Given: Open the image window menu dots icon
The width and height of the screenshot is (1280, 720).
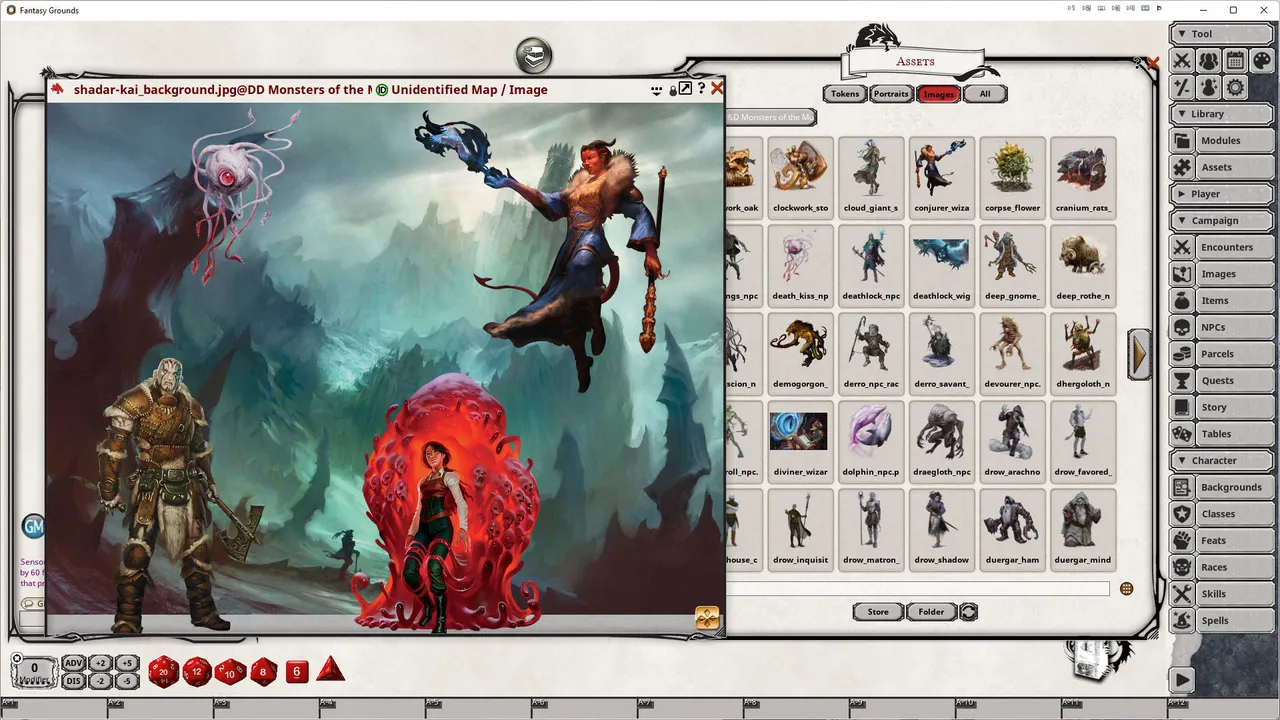Looking at the screenshot, I should point(656,90).
